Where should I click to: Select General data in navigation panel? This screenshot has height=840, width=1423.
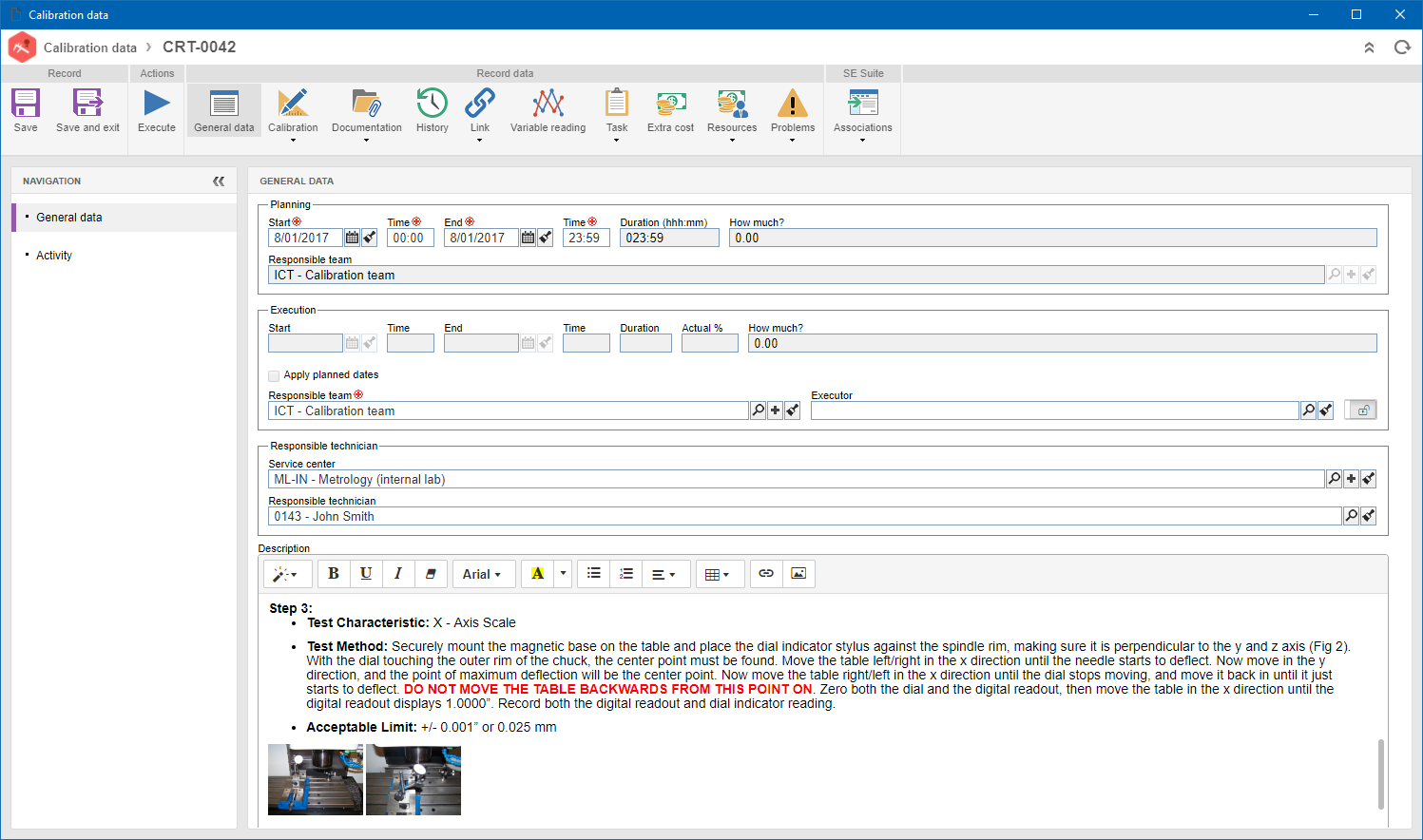tap(69, 218)
